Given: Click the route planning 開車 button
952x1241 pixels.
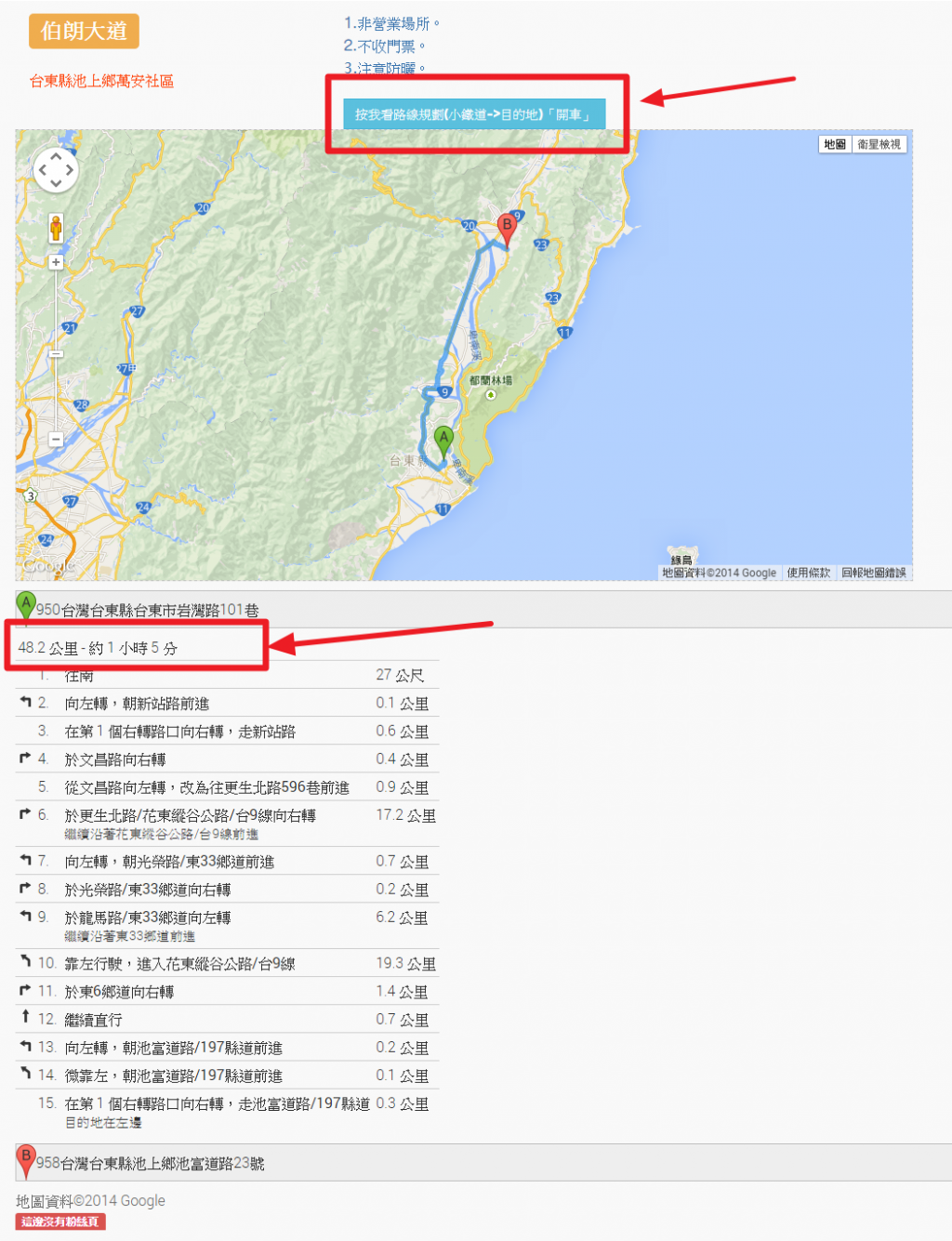Looking at the screenshot, I should pyautogui.click(x=474, y=114).
